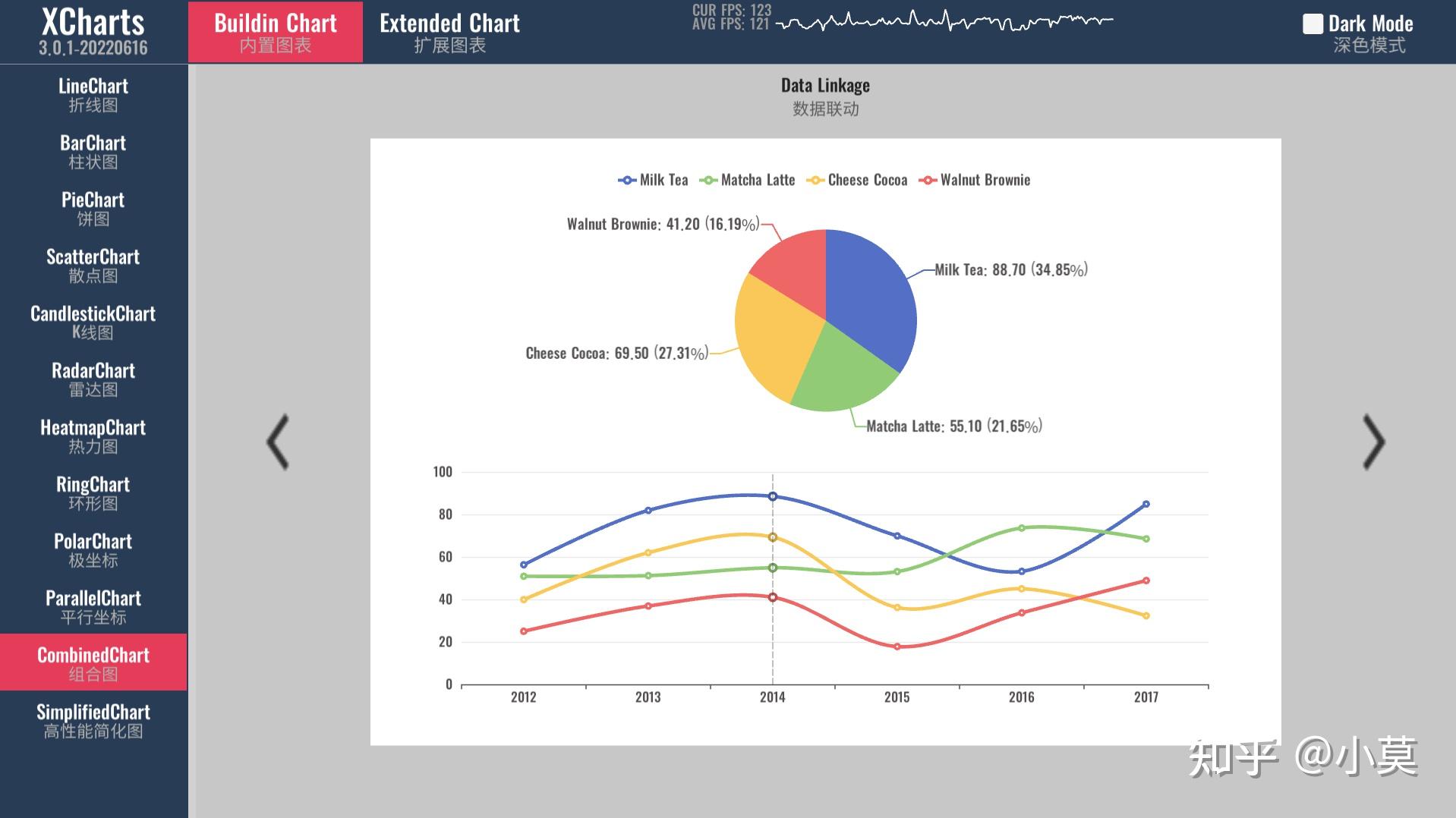Click the left arrow to previous demo
The height and width of the screenshot is (818, 1456).
coord(279,442)
